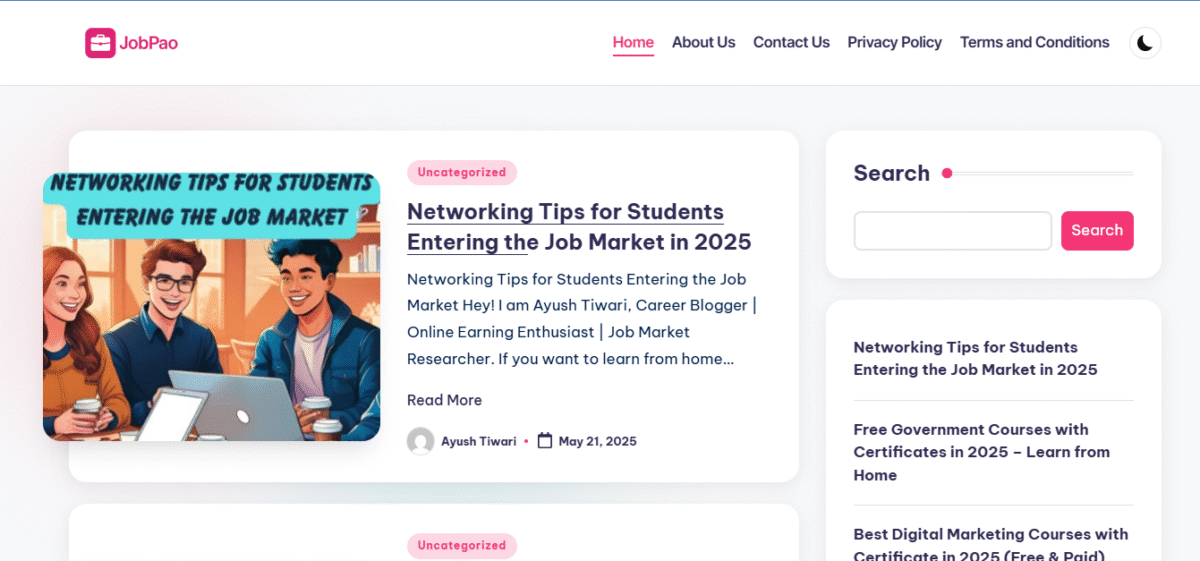Click the calendar icon beside May 21, 2025
The width and height of the screenshot is (1200, 561).
point(545,441)
